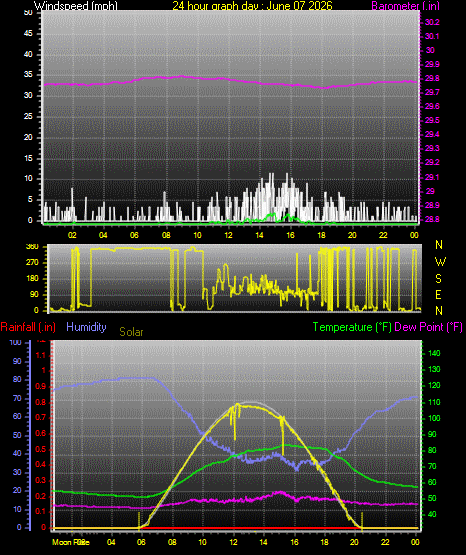Click the 16 hour tick on bottom graph

click(x=294, y=542)
